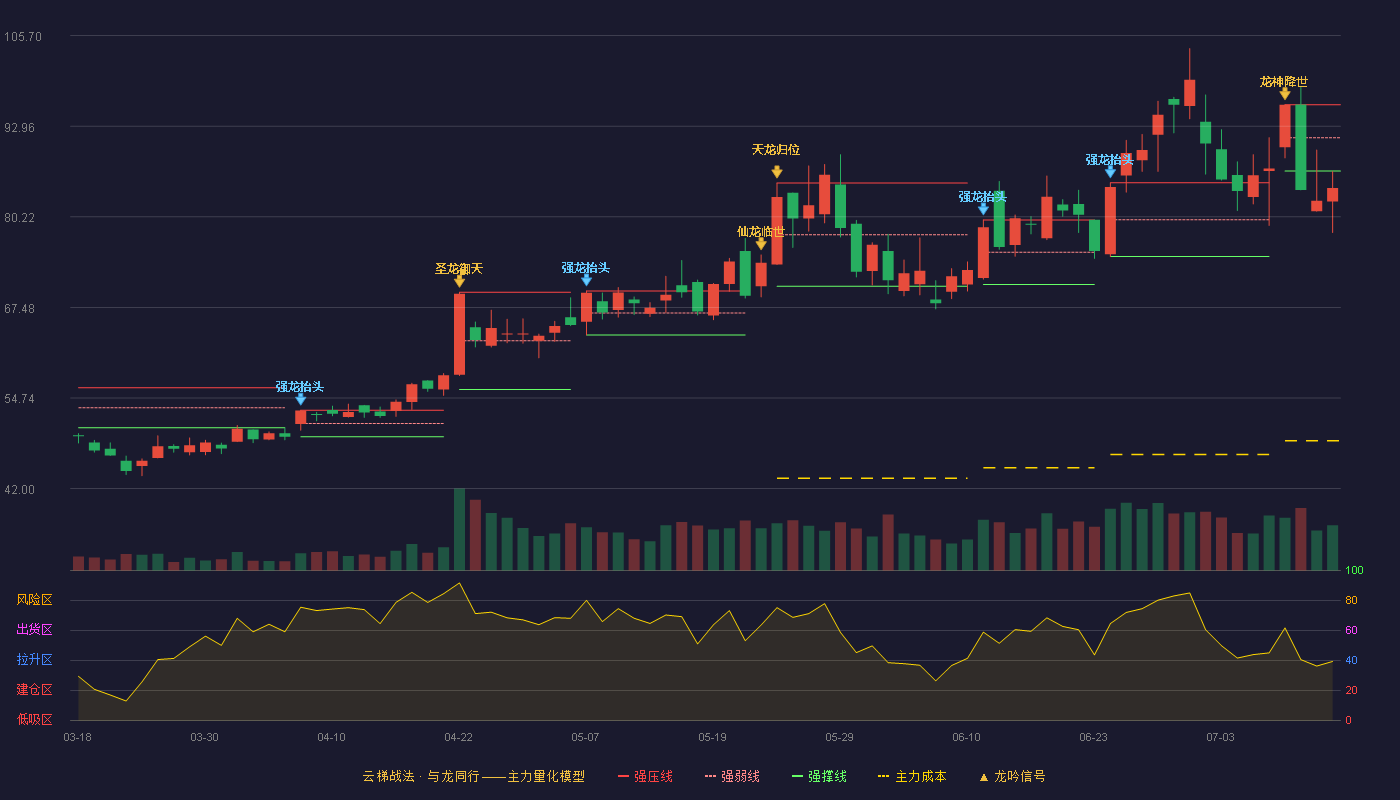The width and height of the screenshot is (1400, 800).
Task: Click the 圣龙御天 signal arrow marker
Action: pos(459,281)
